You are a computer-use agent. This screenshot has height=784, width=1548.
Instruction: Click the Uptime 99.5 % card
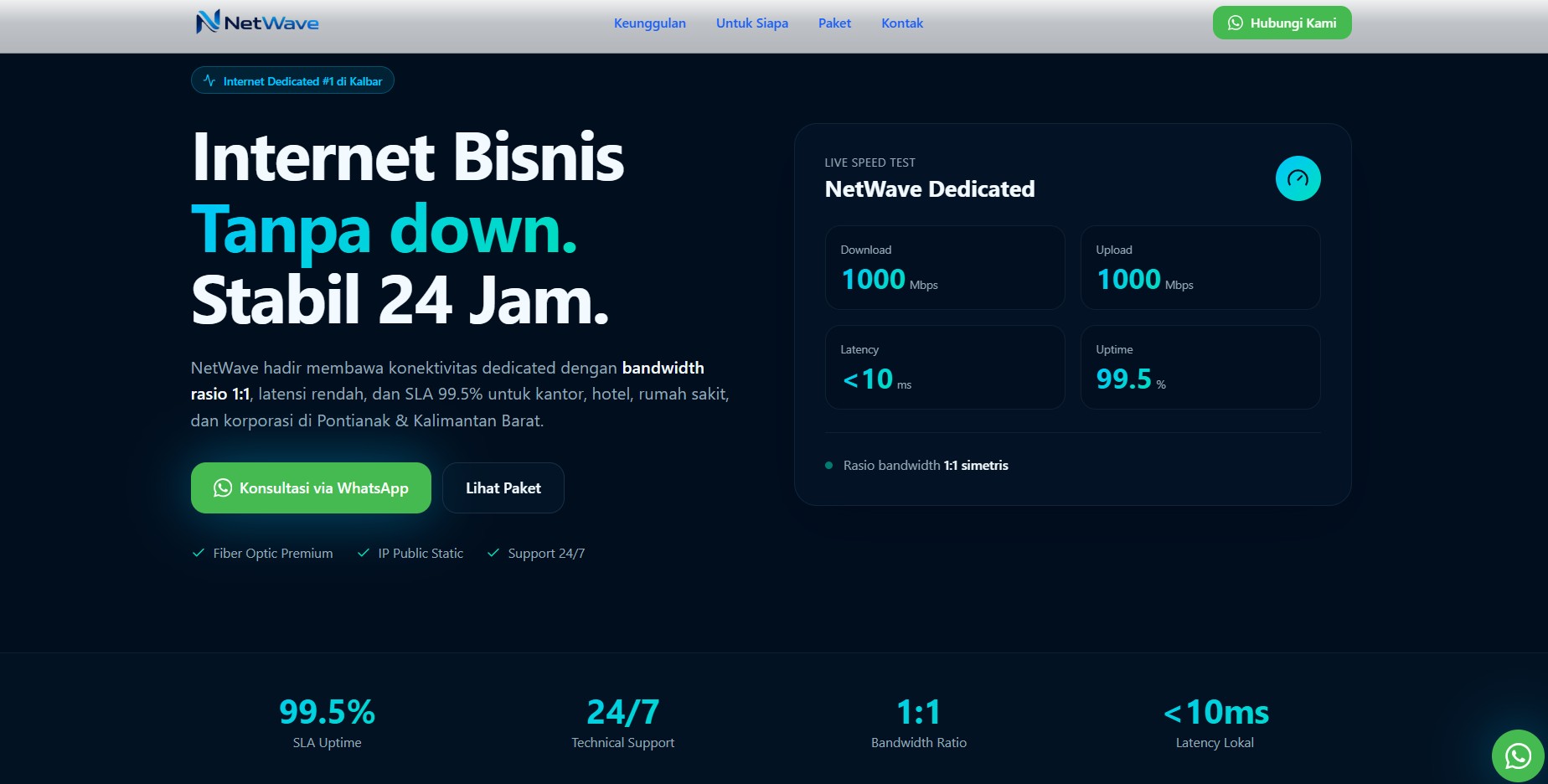tap(1200, 368)
